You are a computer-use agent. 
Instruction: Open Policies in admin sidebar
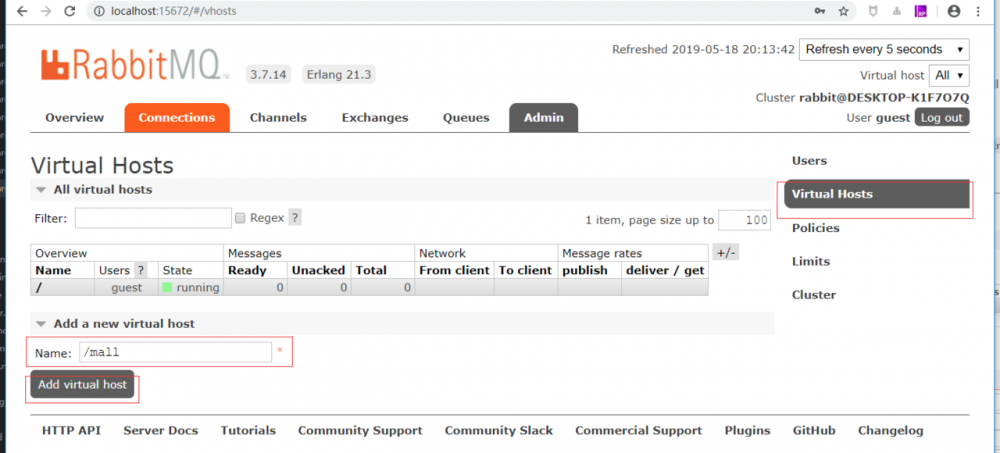tap(816, 228)
